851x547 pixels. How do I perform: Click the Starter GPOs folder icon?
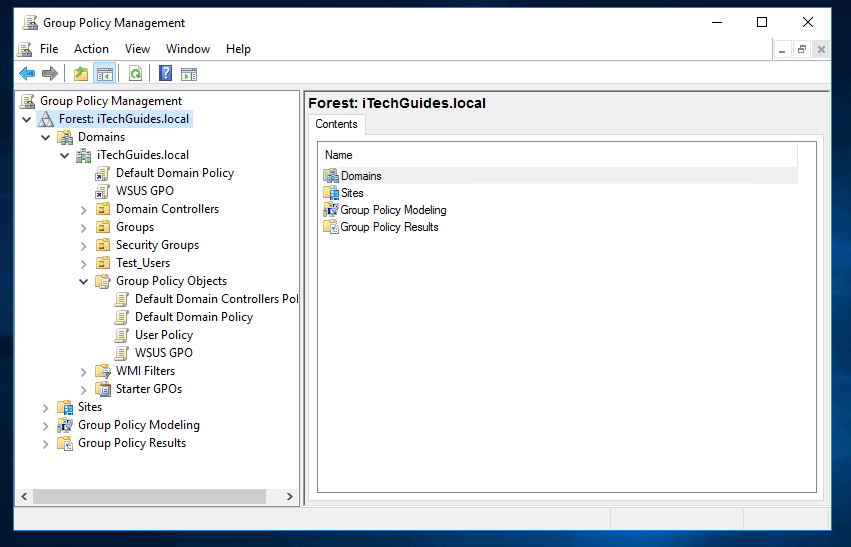tap(103, 389)
